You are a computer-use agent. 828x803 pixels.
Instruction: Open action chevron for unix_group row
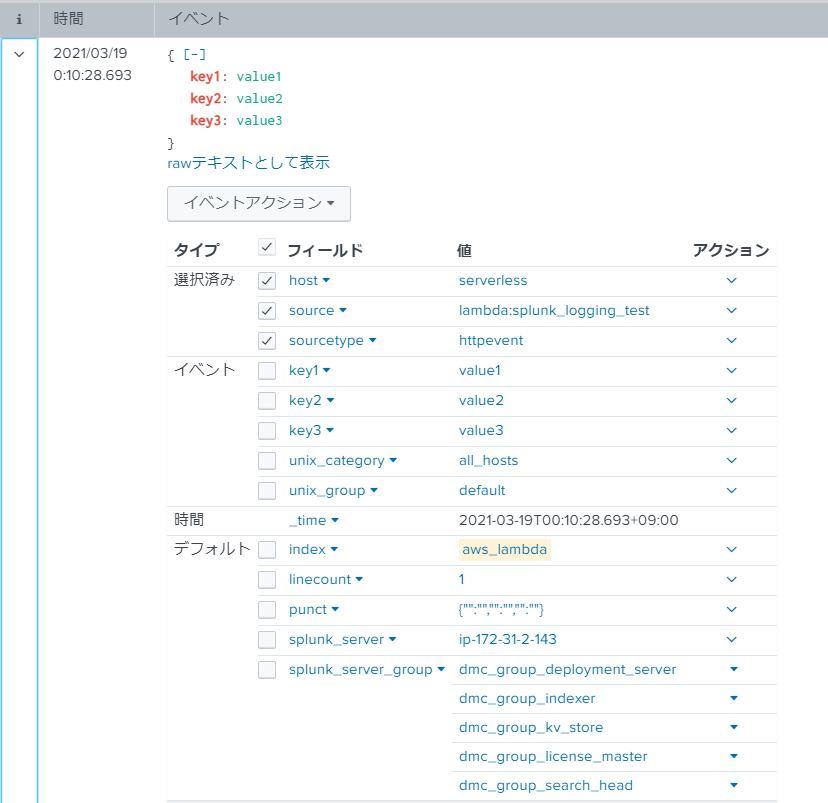point(731,490)
